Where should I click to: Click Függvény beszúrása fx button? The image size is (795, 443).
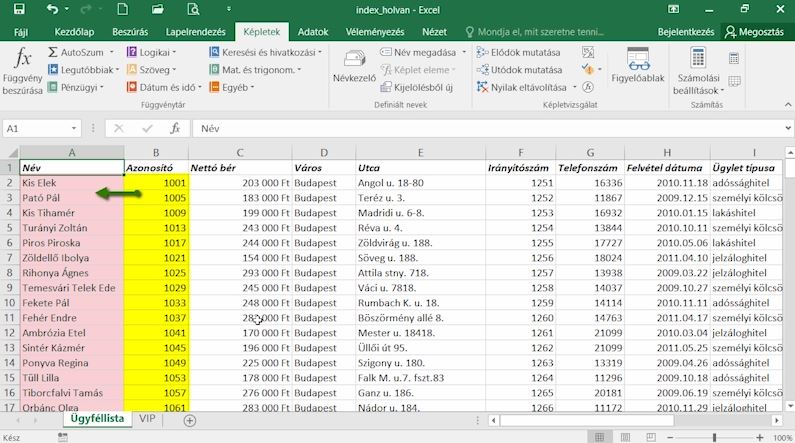(x=22, y=71)
